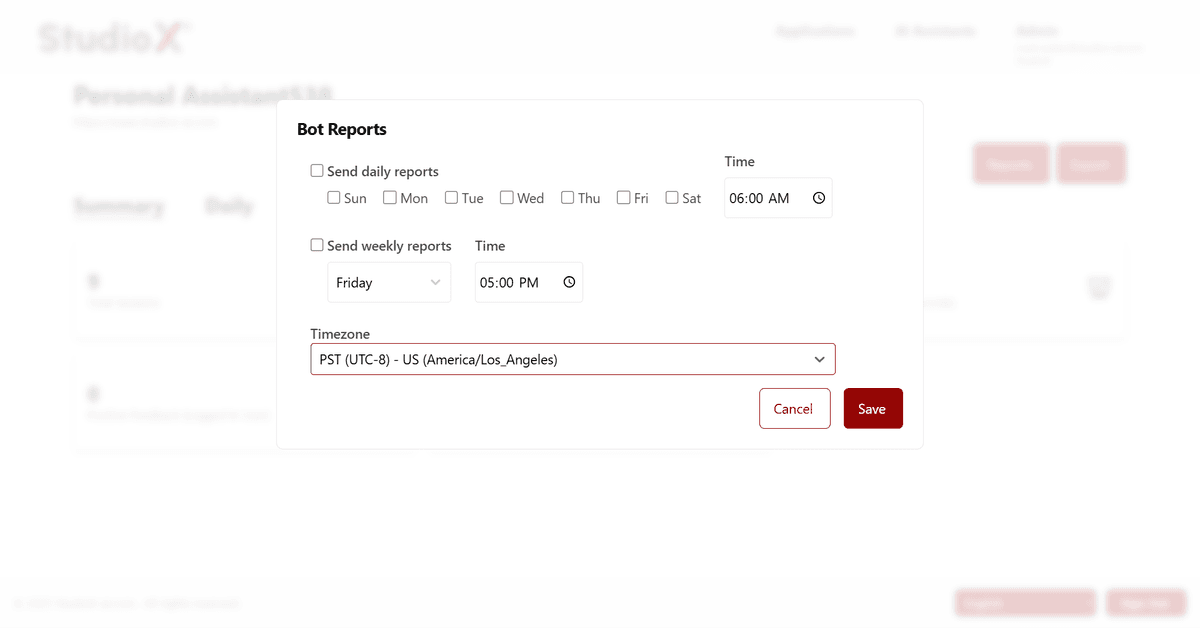Viewport: 1200px width, 630px height.
Task: Click the clock icon next to daily report time
Action: coord(818,198)
